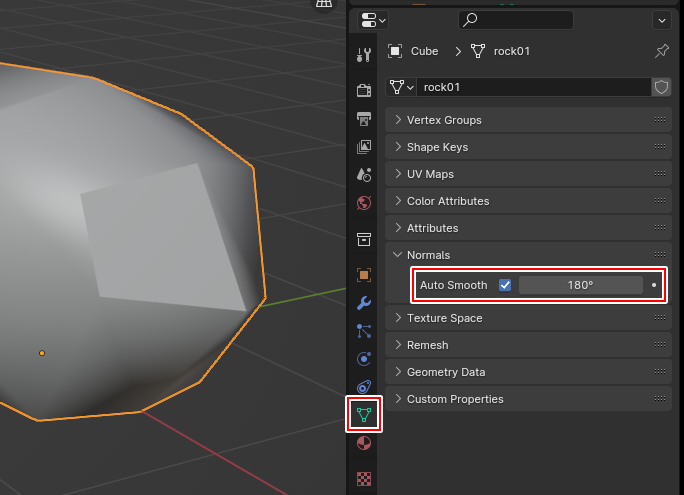Screen dimensions: 684x495
Task: Click the Auto Smooth 180° angle field
Action: point(580,285)
